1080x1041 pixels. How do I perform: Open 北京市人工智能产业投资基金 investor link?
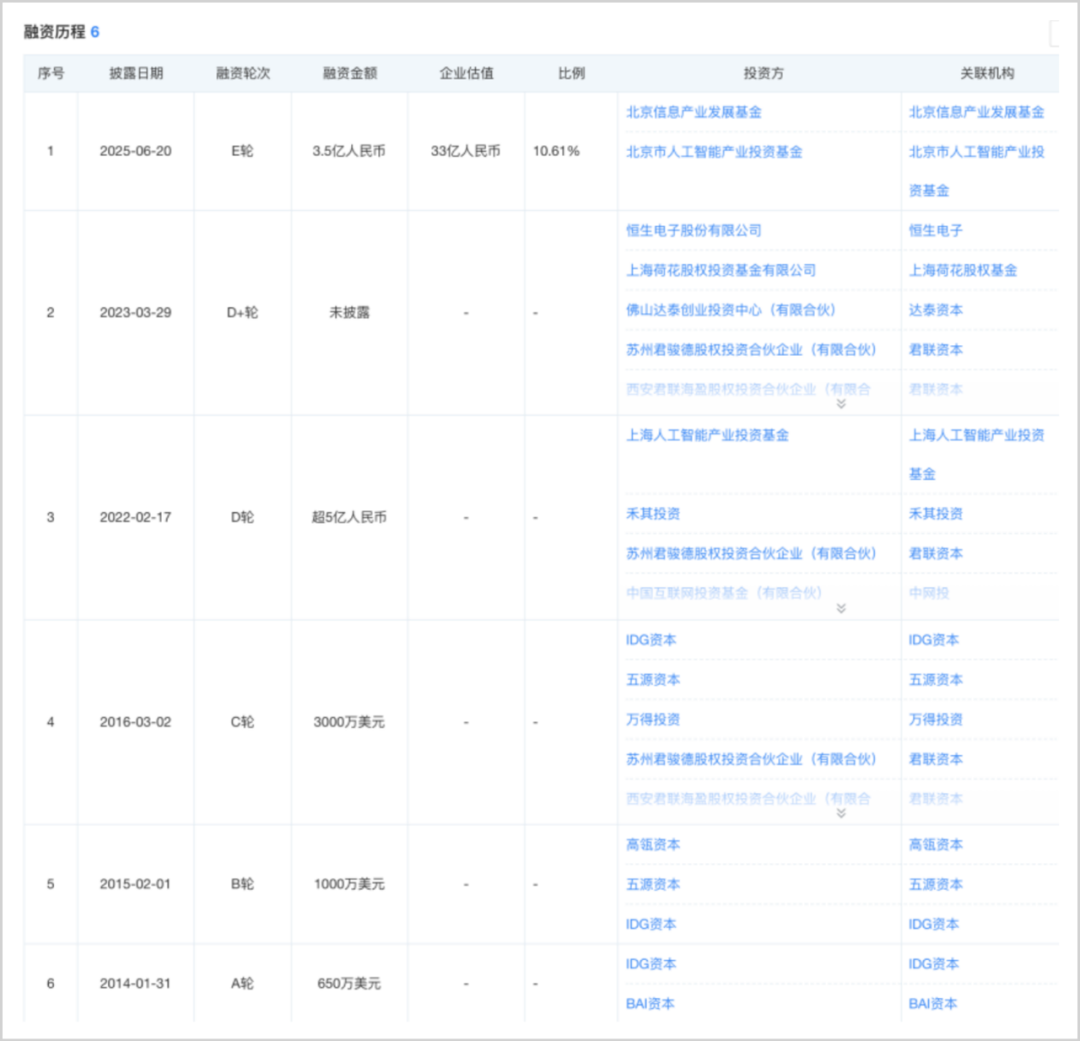click(714, 152)
